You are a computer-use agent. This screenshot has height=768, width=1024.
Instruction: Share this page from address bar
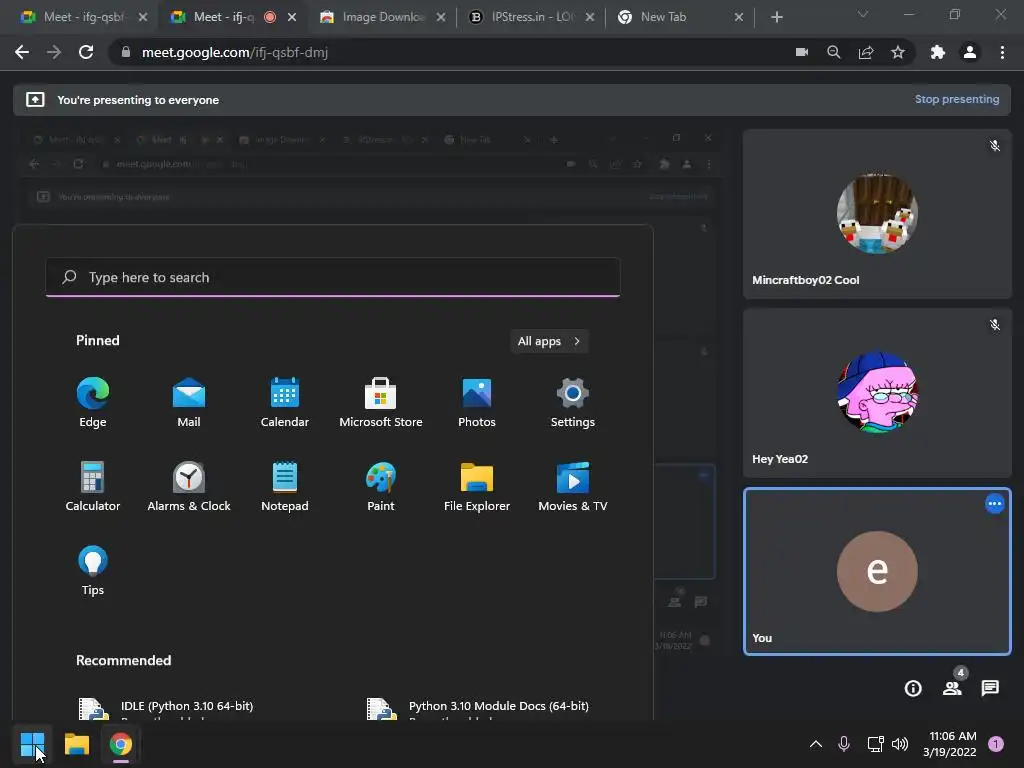[866, 52]
